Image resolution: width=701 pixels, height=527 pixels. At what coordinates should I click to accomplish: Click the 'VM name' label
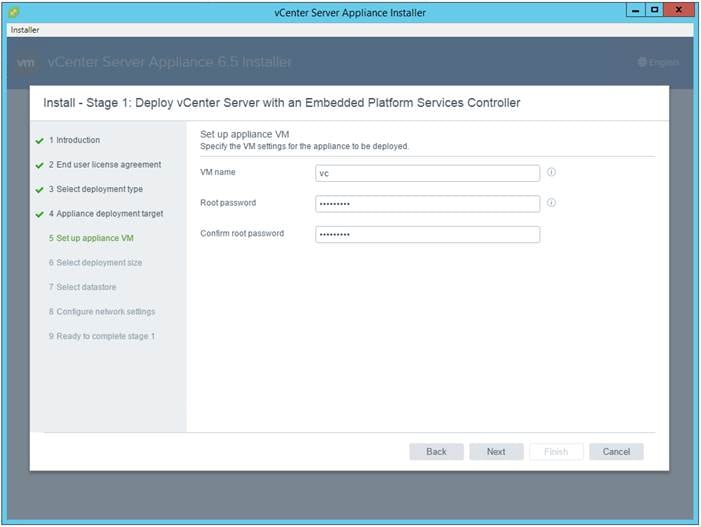click(218, 172)
